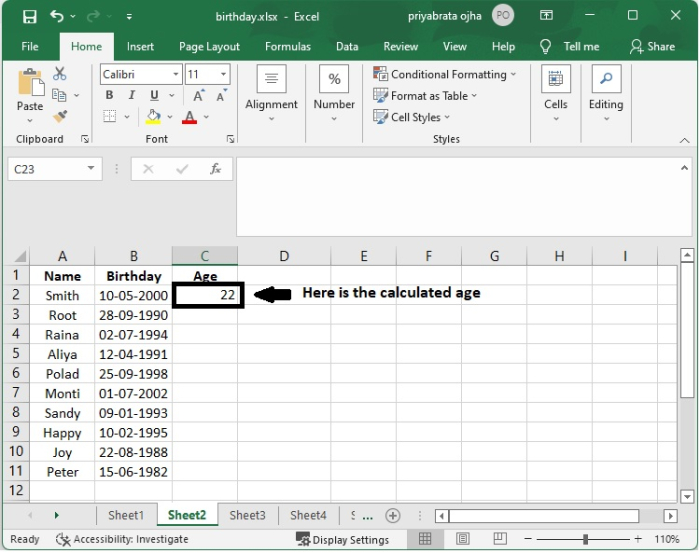This screenshot has height=553, width=700.
Task: Switch to Page Break Preview
Action: tap(500, 539)
